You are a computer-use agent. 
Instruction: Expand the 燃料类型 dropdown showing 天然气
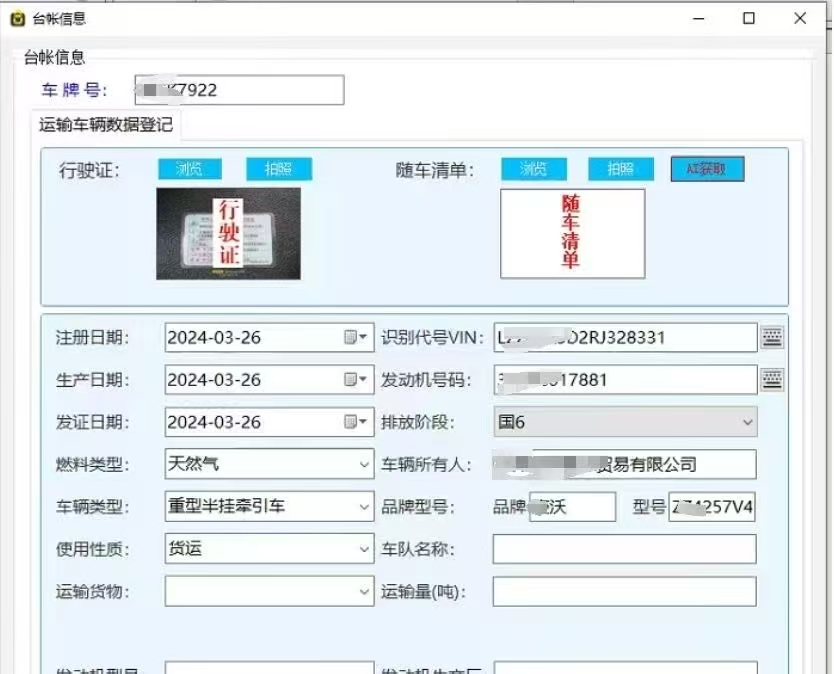click(x=363, y=465)
